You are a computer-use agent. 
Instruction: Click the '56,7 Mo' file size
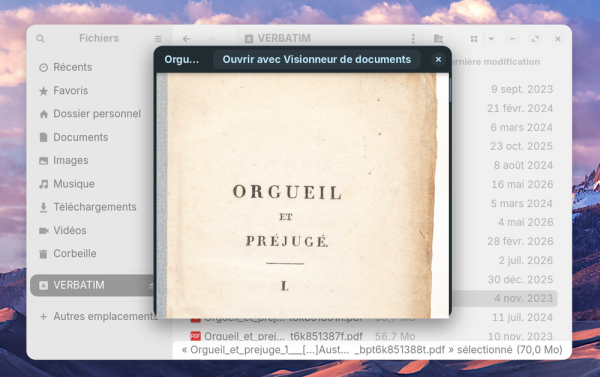(395, 336)
